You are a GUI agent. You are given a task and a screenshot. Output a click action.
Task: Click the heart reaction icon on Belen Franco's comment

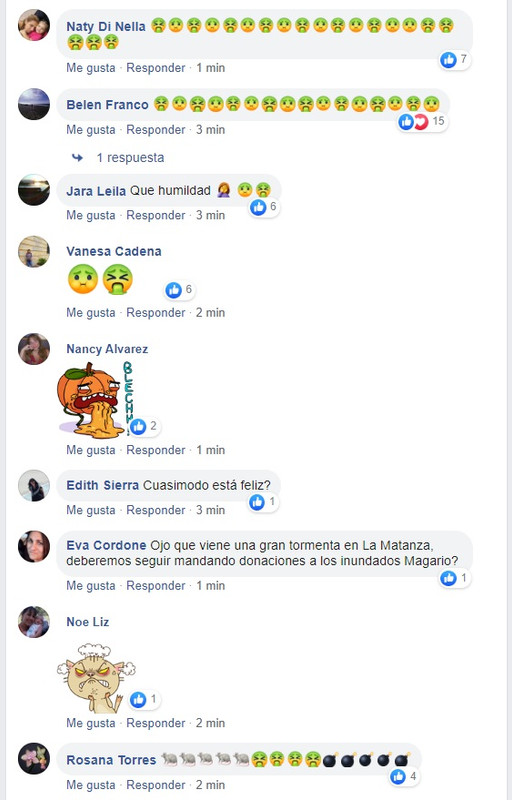(x=421, y=122)
